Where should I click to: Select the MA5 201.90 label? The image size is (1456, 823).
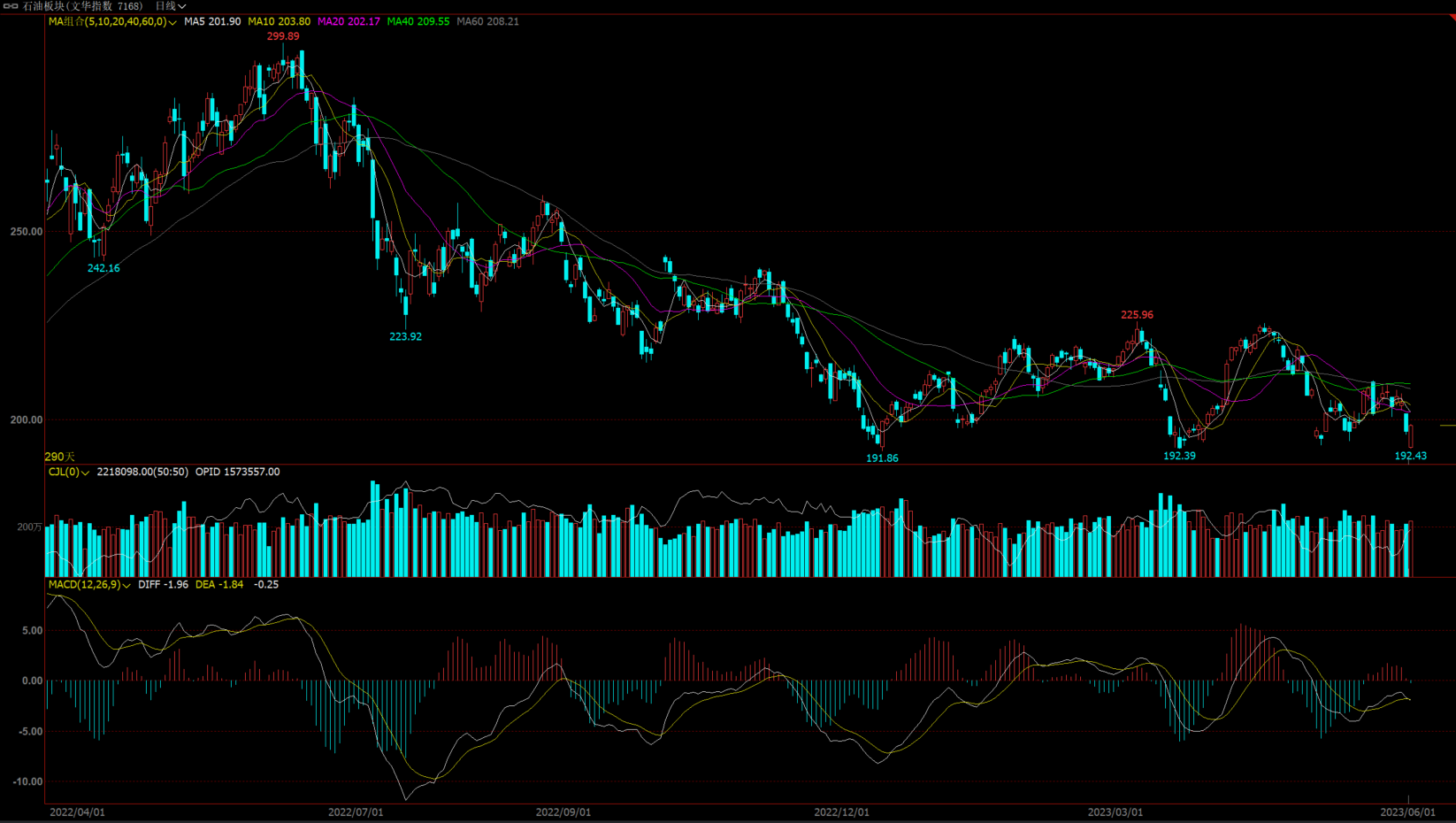pos(212,21)
